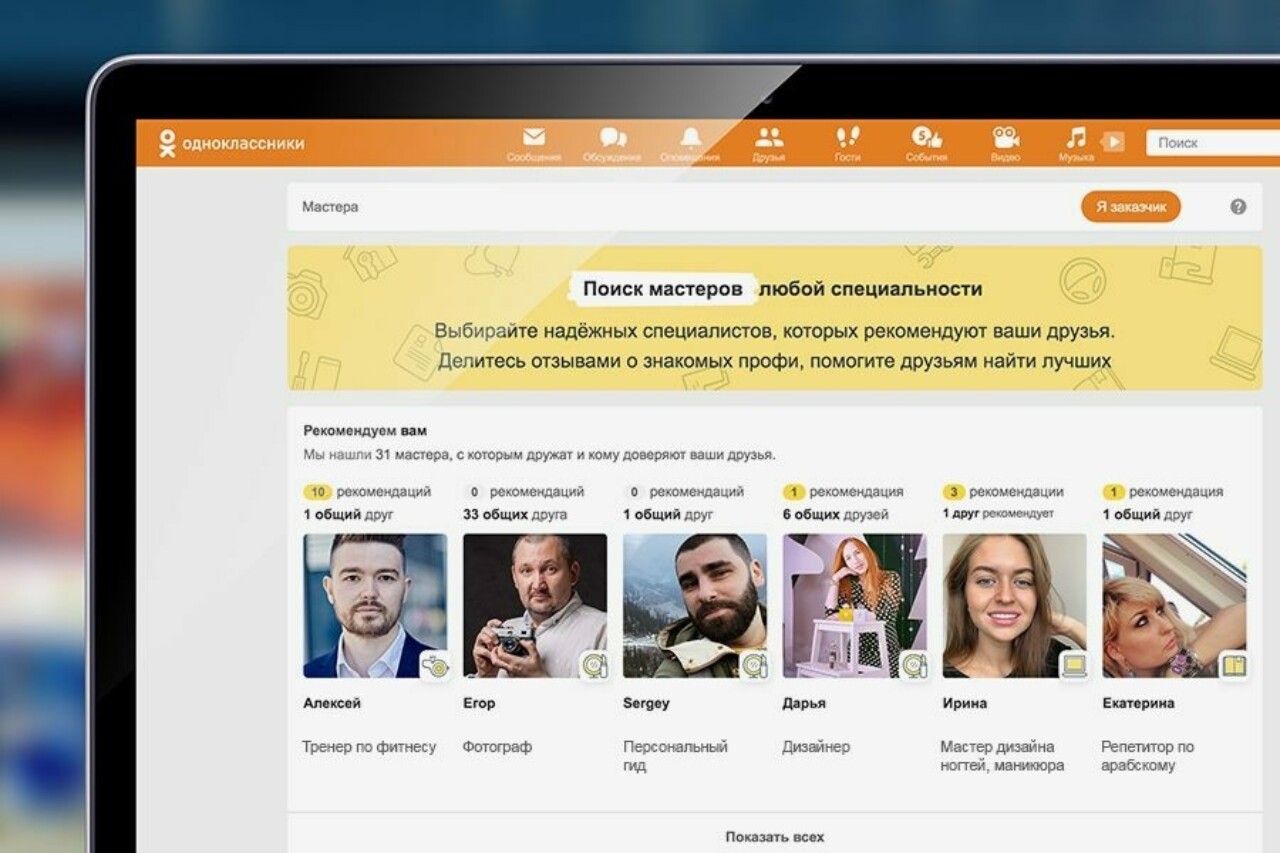Open Оповещения bell icon
Viewport: 1280px width, 853px height.
[x=690, y=138]
